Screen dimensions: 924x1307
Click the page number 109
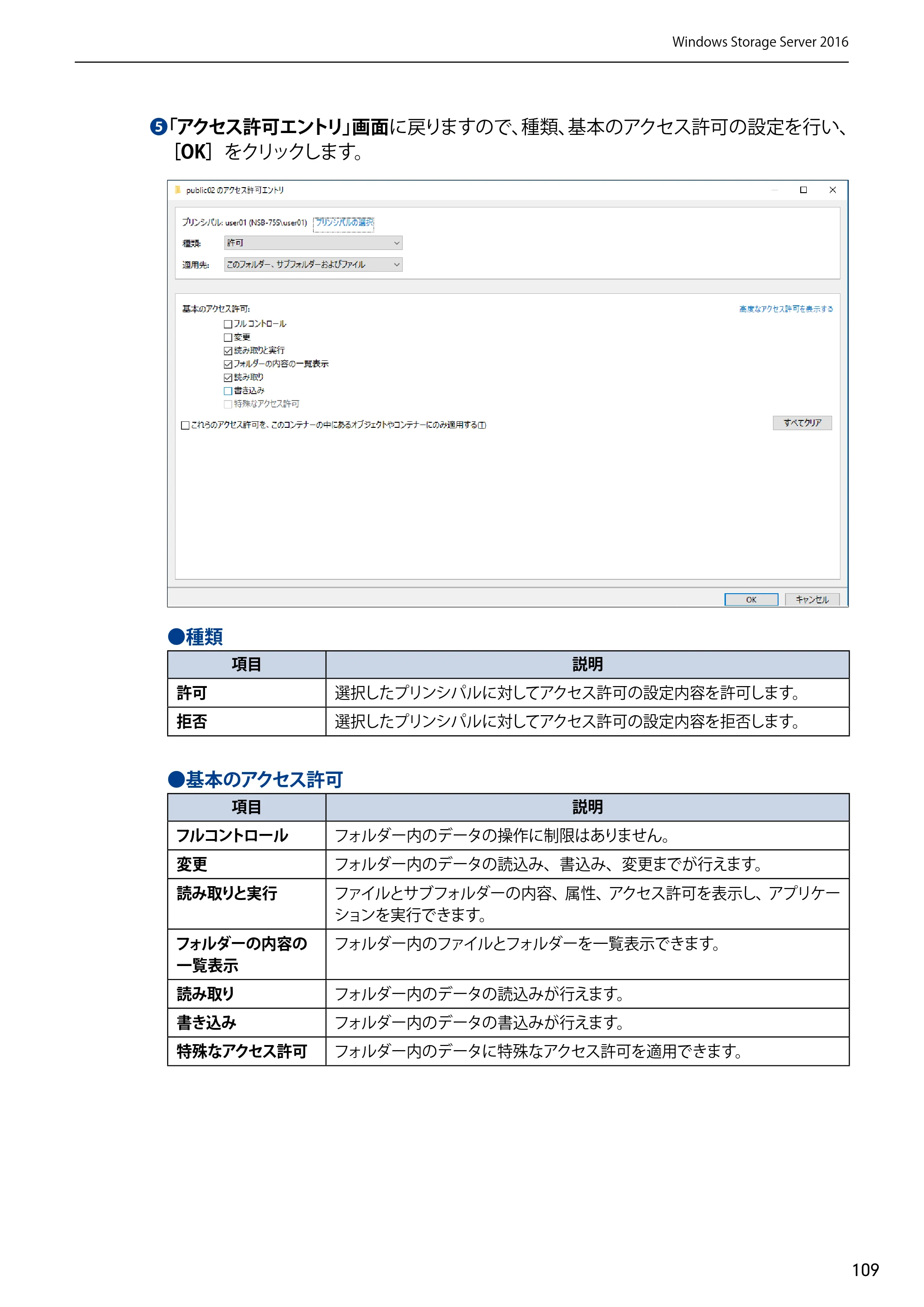pos(865,1270)
